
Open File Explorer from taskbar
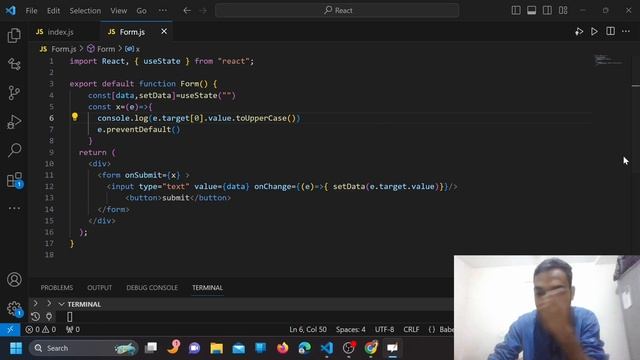coord(216,348)
